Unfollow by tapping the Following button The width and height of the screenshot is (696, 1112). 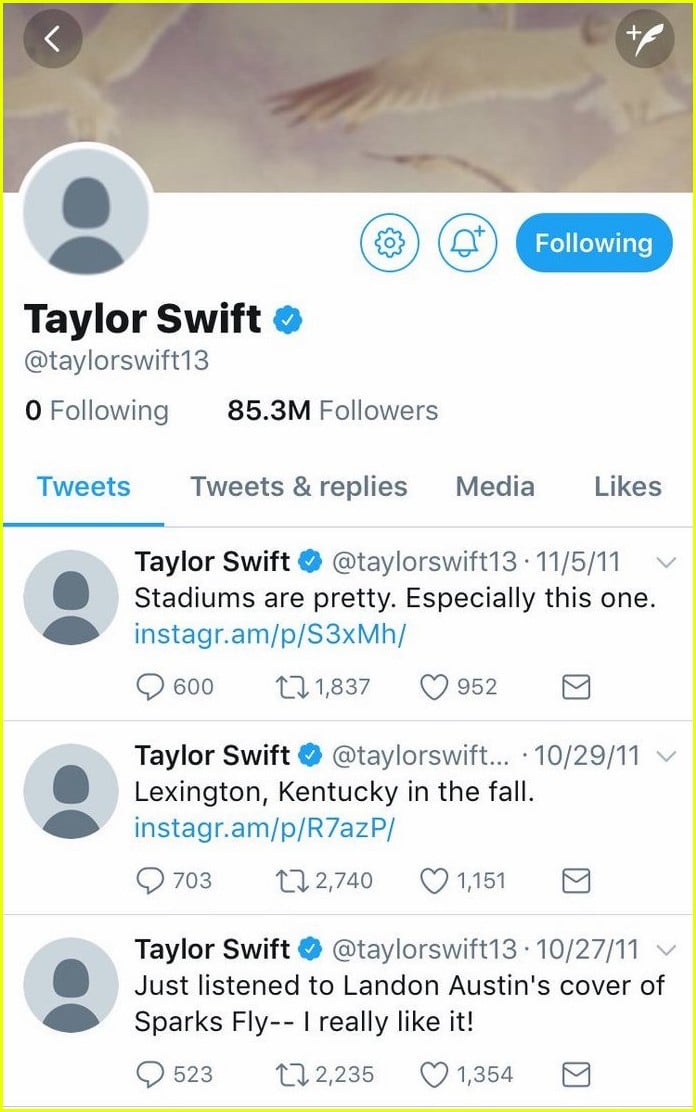(x=594, y=242)
